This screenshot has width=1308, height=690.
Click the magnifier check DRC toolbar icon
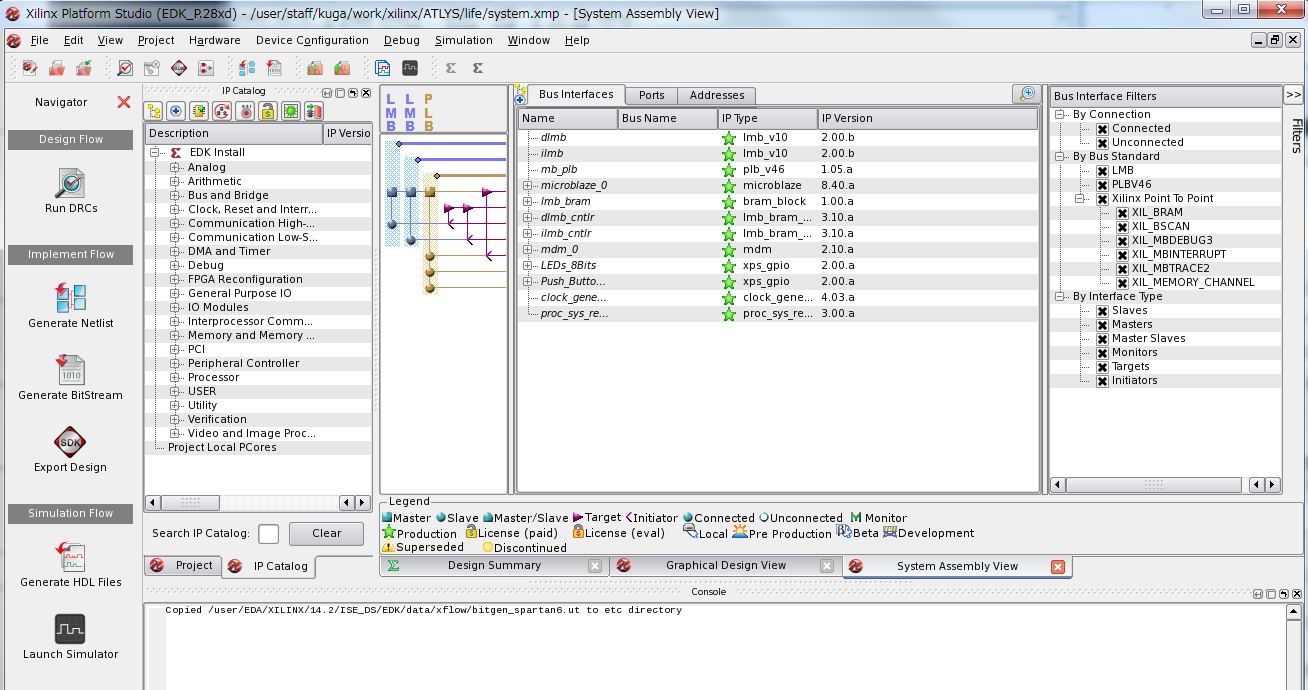click(x=125, y=68)
